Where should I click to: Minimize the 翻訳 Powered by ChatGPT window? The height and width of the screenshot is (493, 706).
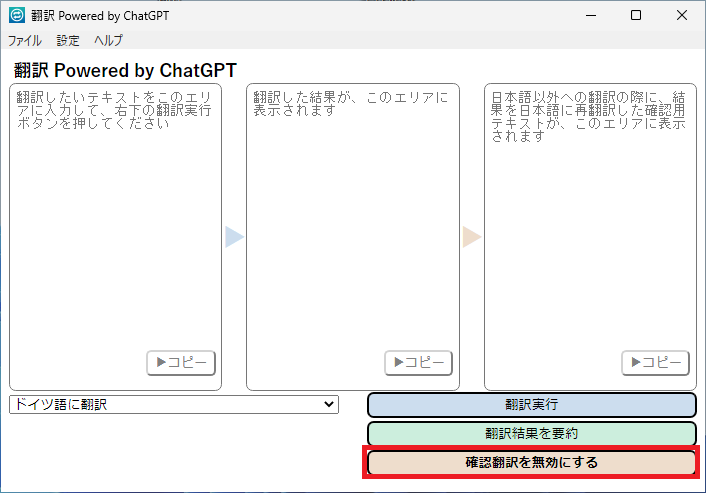pos(591,15)
